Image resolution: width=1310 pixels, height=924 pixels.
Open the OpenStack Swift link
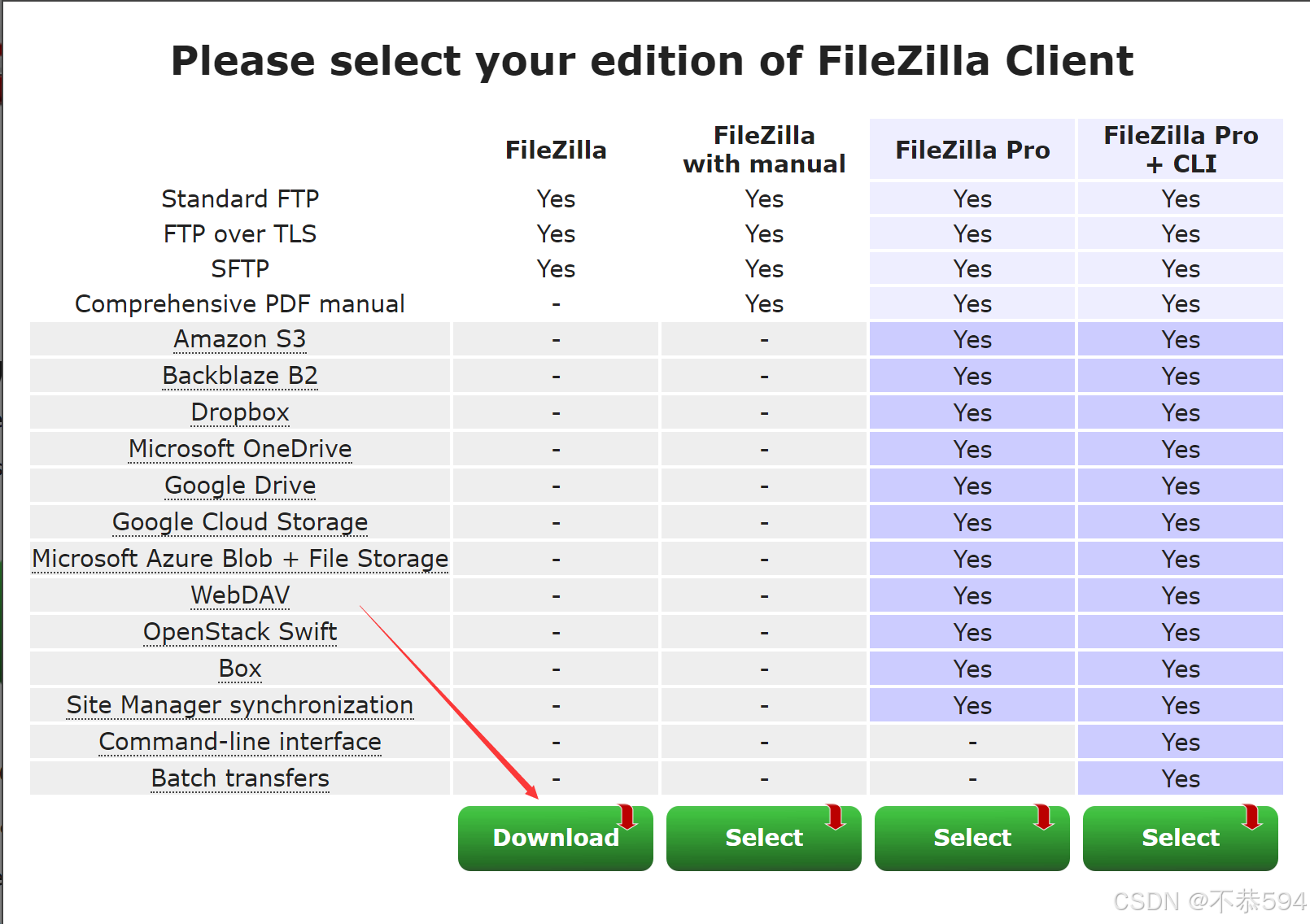tap(239, 631)
